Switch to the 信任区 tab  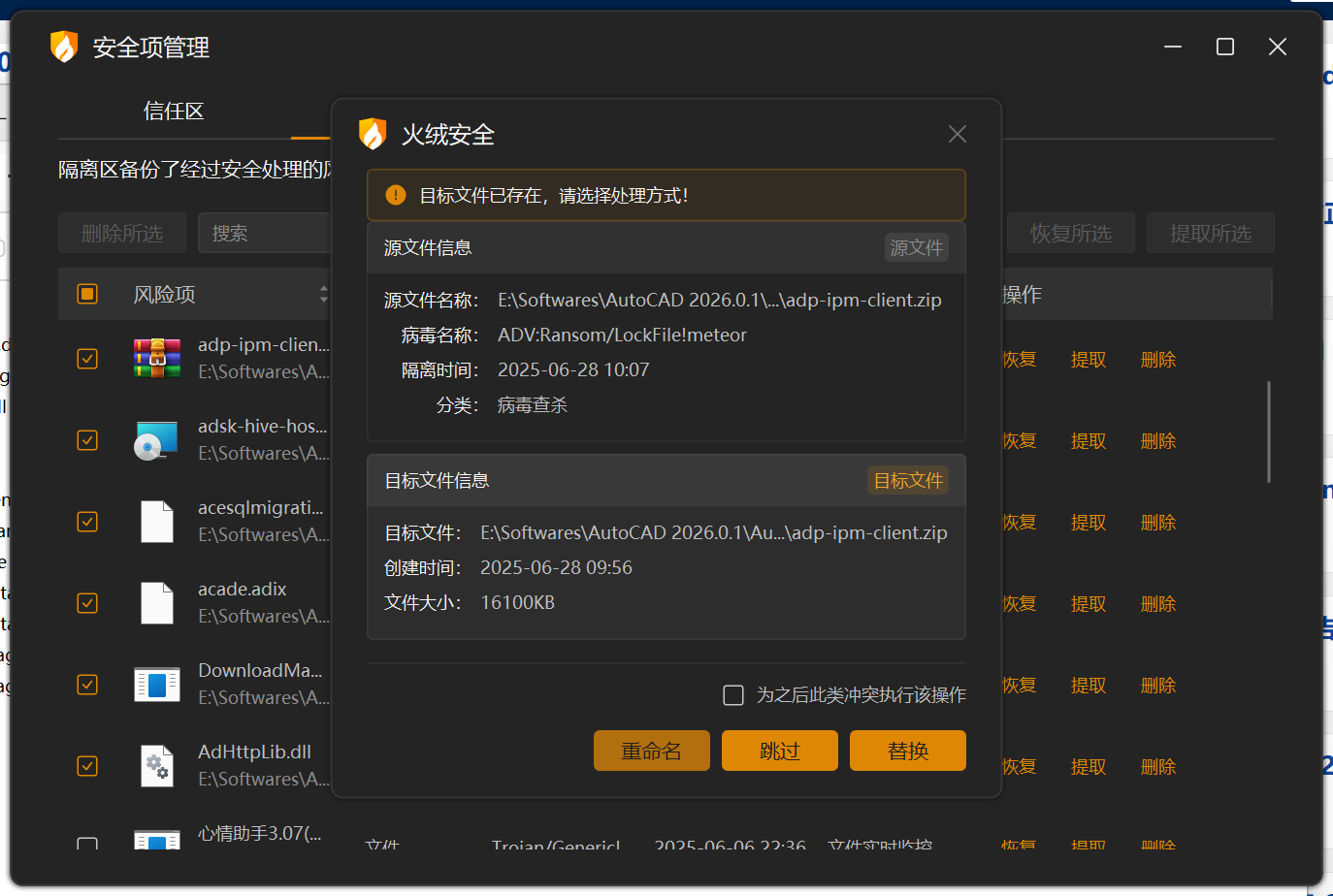[x=174, y=112]
